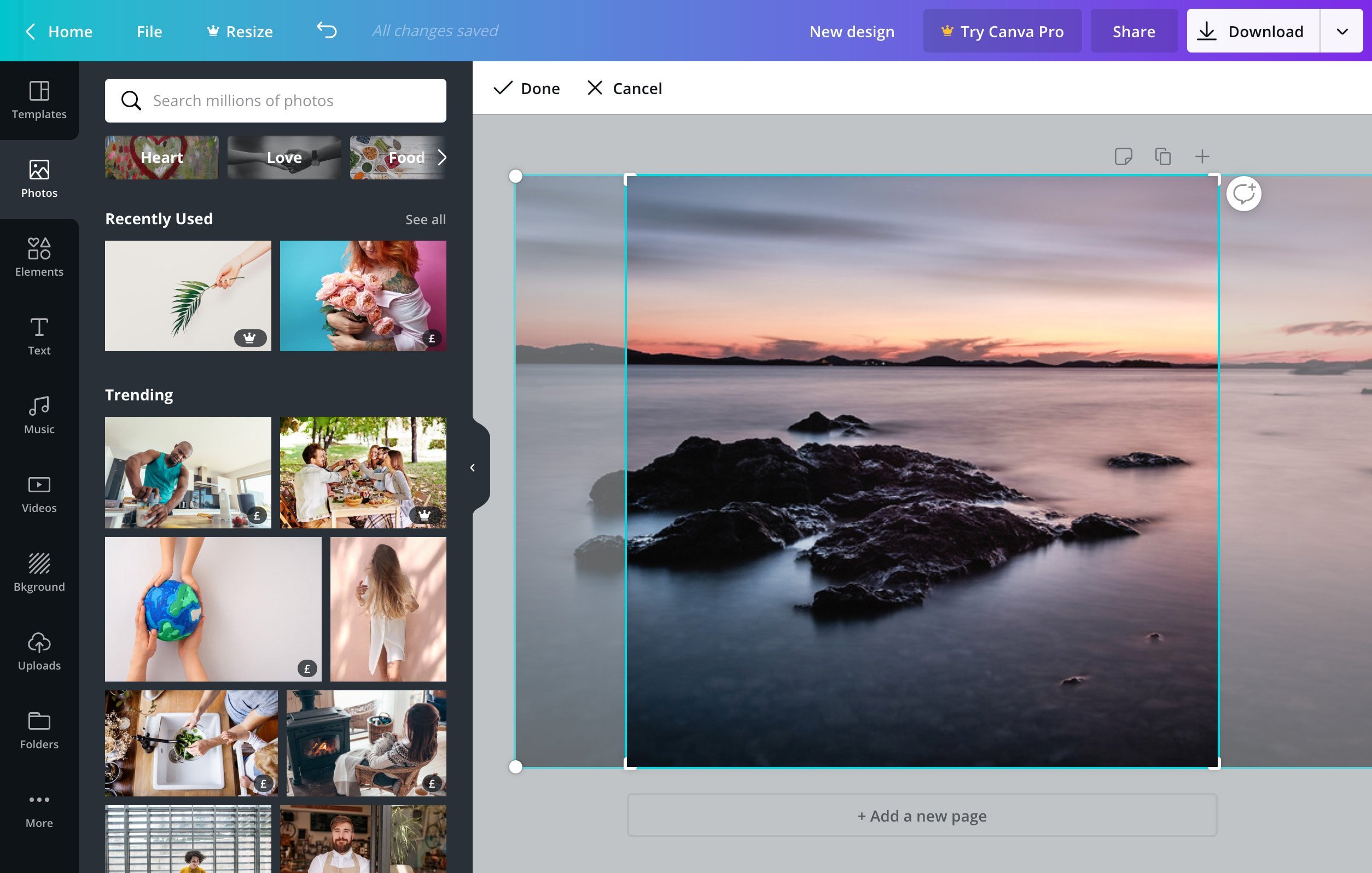
Task: Select the File menu item
Action: 149,30
